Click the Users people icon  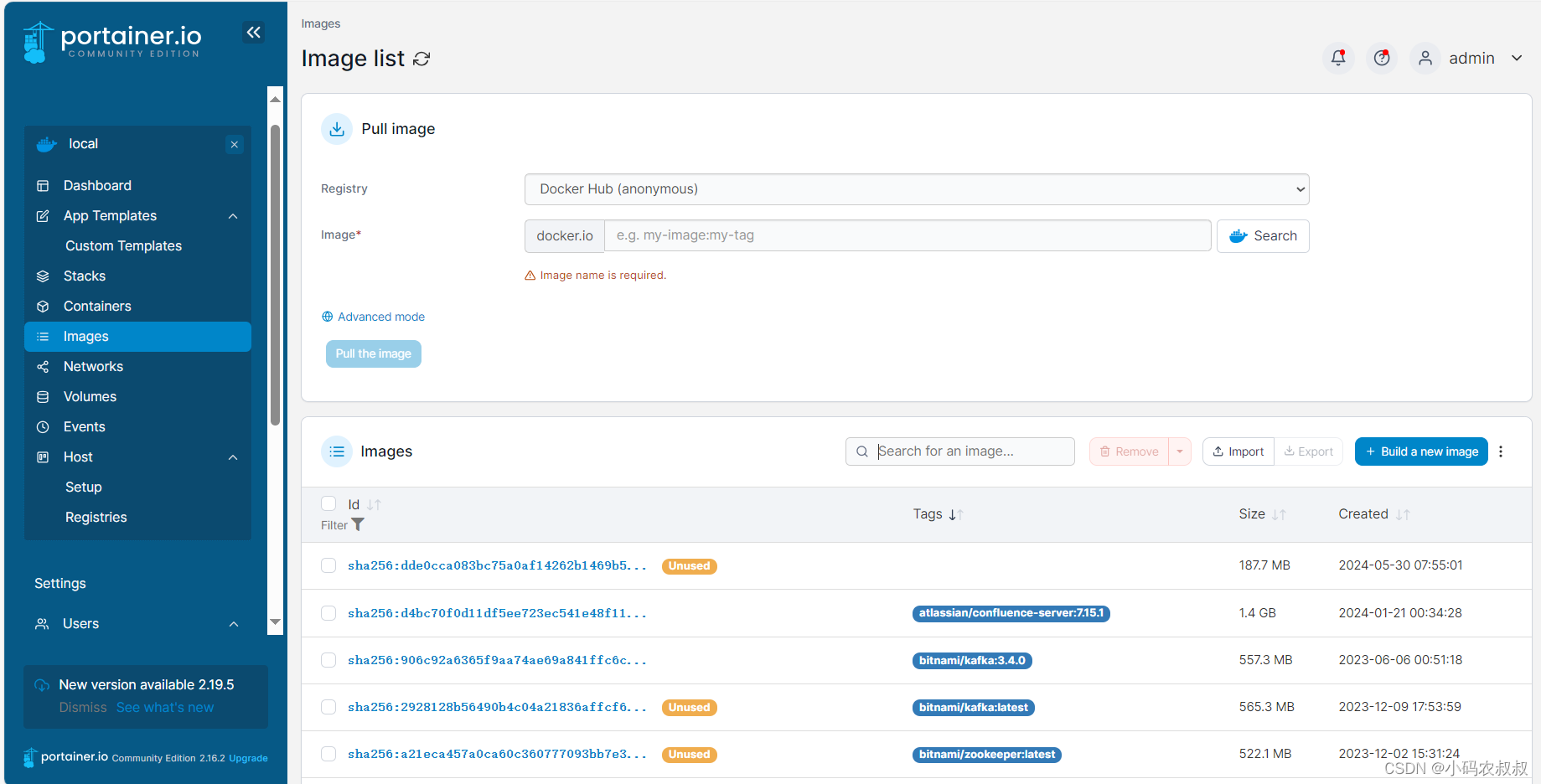pyautogui.click(x=42, y=624)
